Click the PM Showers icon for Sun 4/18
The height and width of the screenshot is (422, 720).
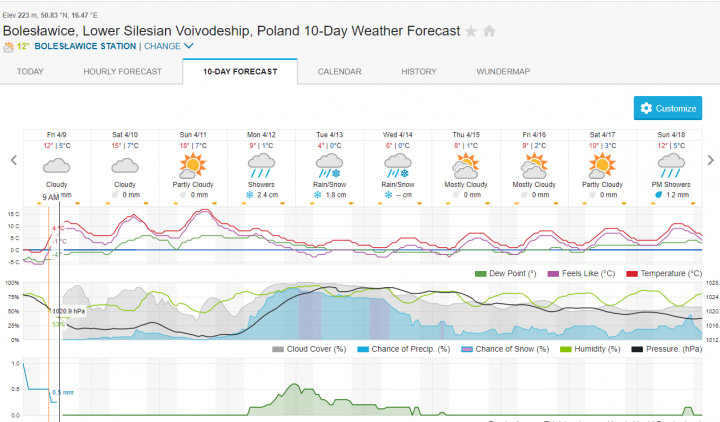pos(670,162)
